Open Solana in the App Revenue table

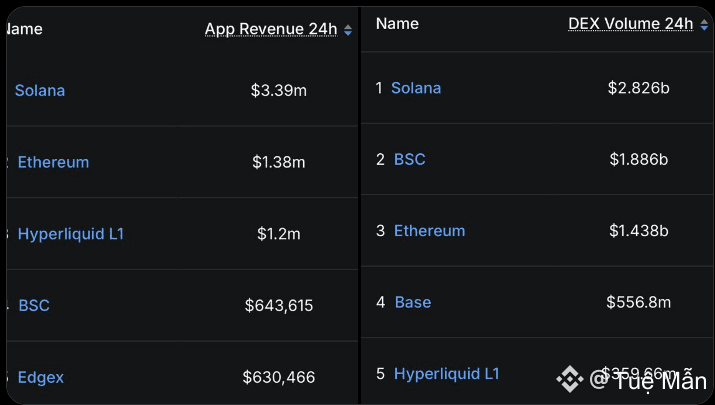click(40, 90)
